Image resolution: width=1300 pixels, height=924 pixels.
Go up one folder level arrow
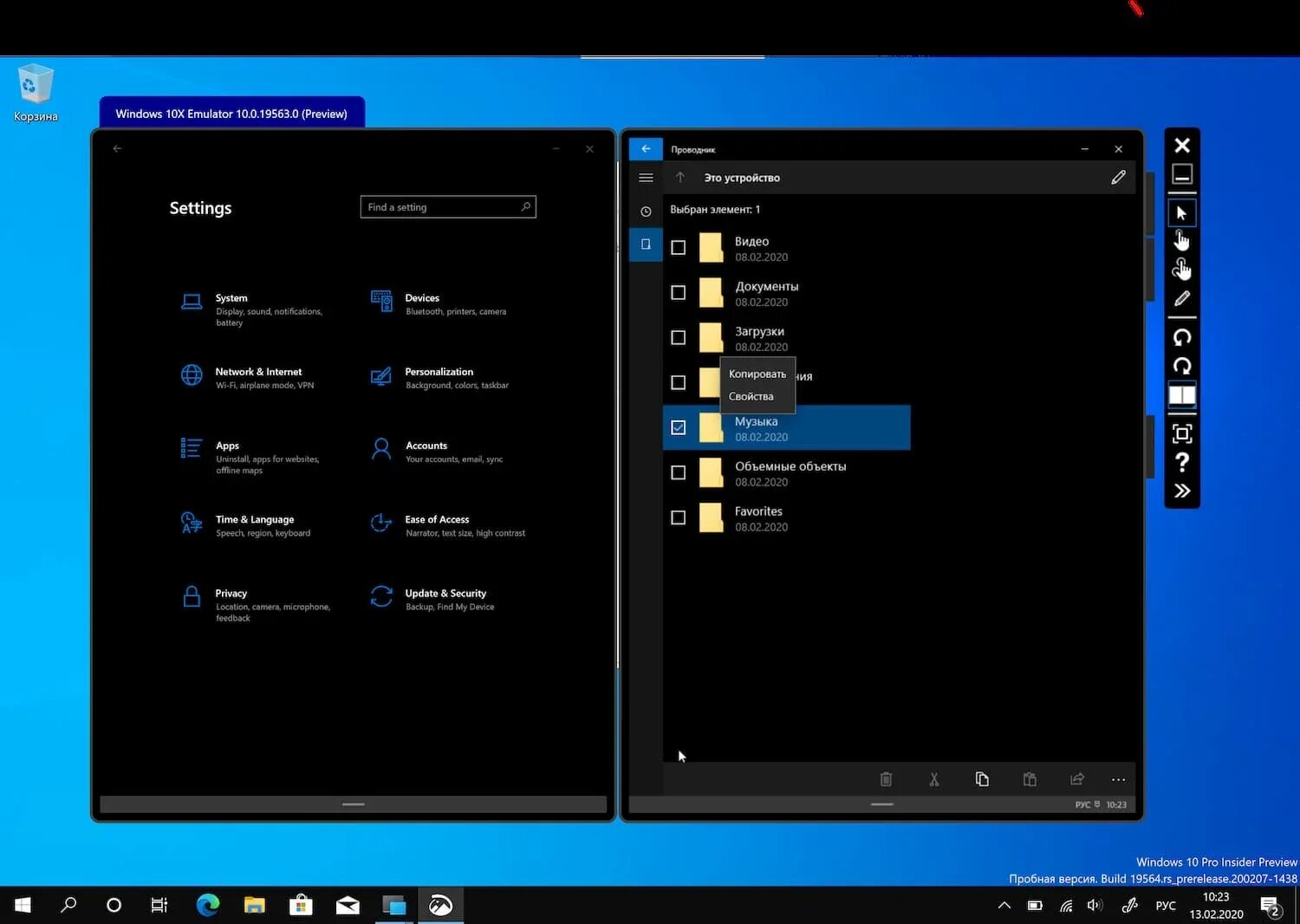tap(680, 178)
